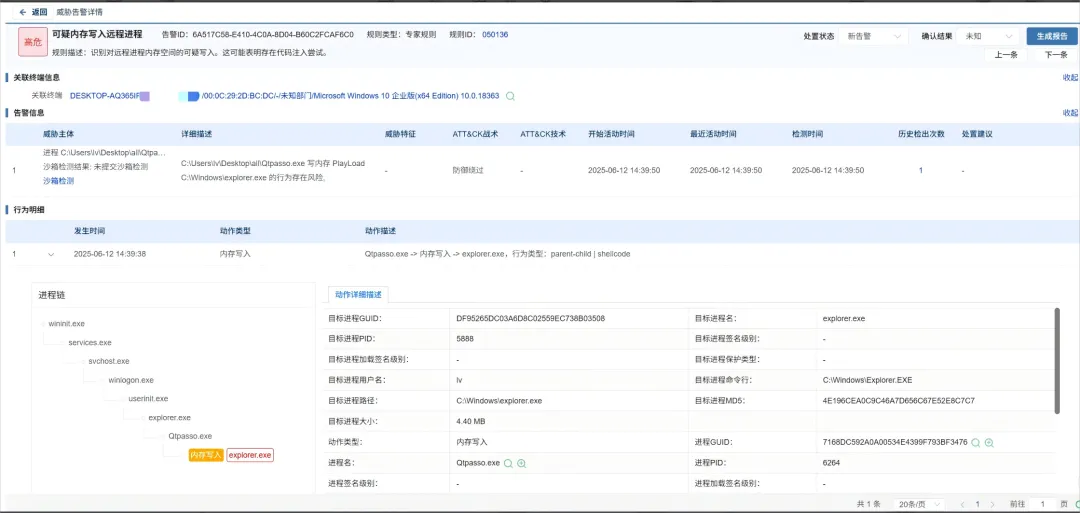Open the 沙箱检测 link
This screenshot has width=1080, height=513.
[x=58, y=181]
